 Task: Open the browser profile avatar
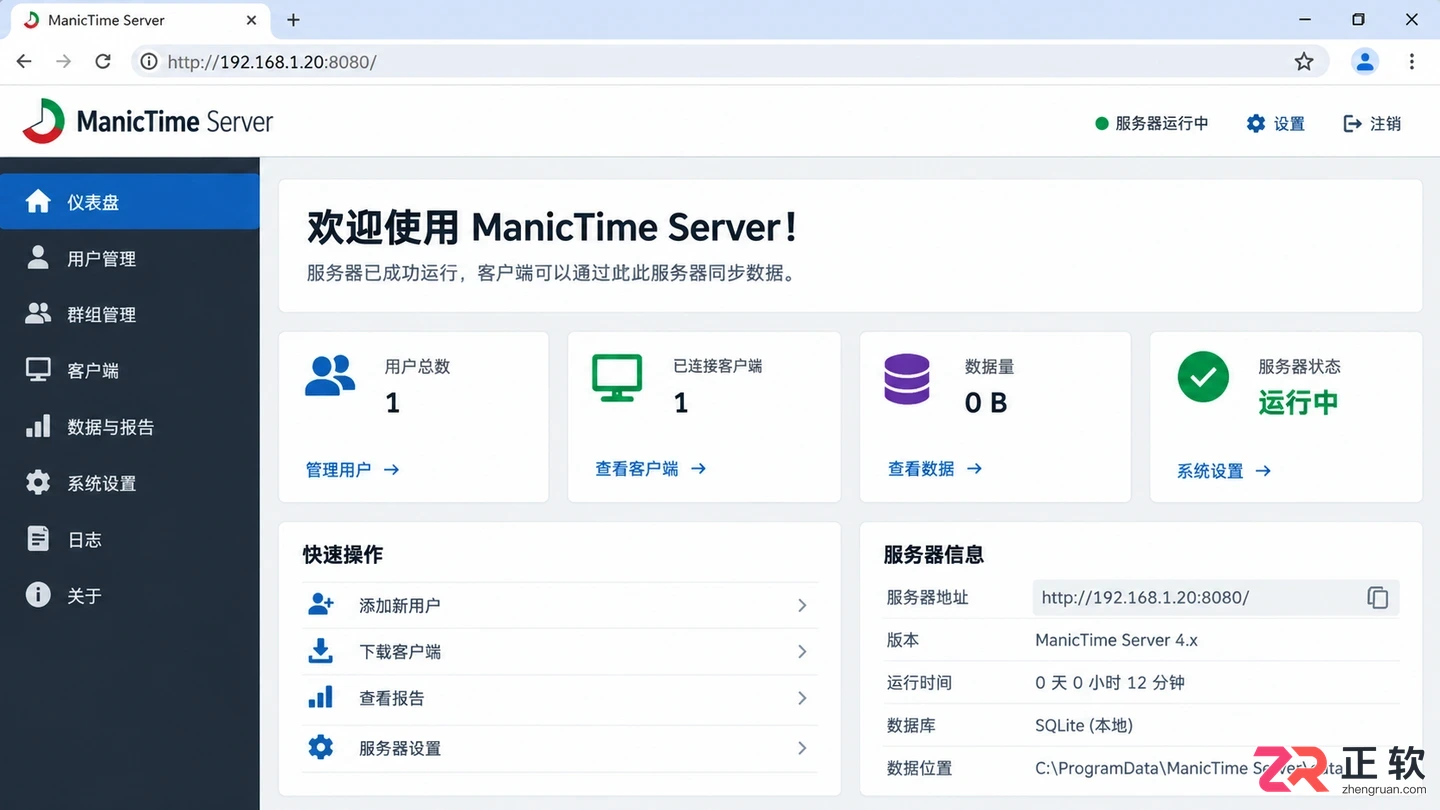coord(1365,61)
